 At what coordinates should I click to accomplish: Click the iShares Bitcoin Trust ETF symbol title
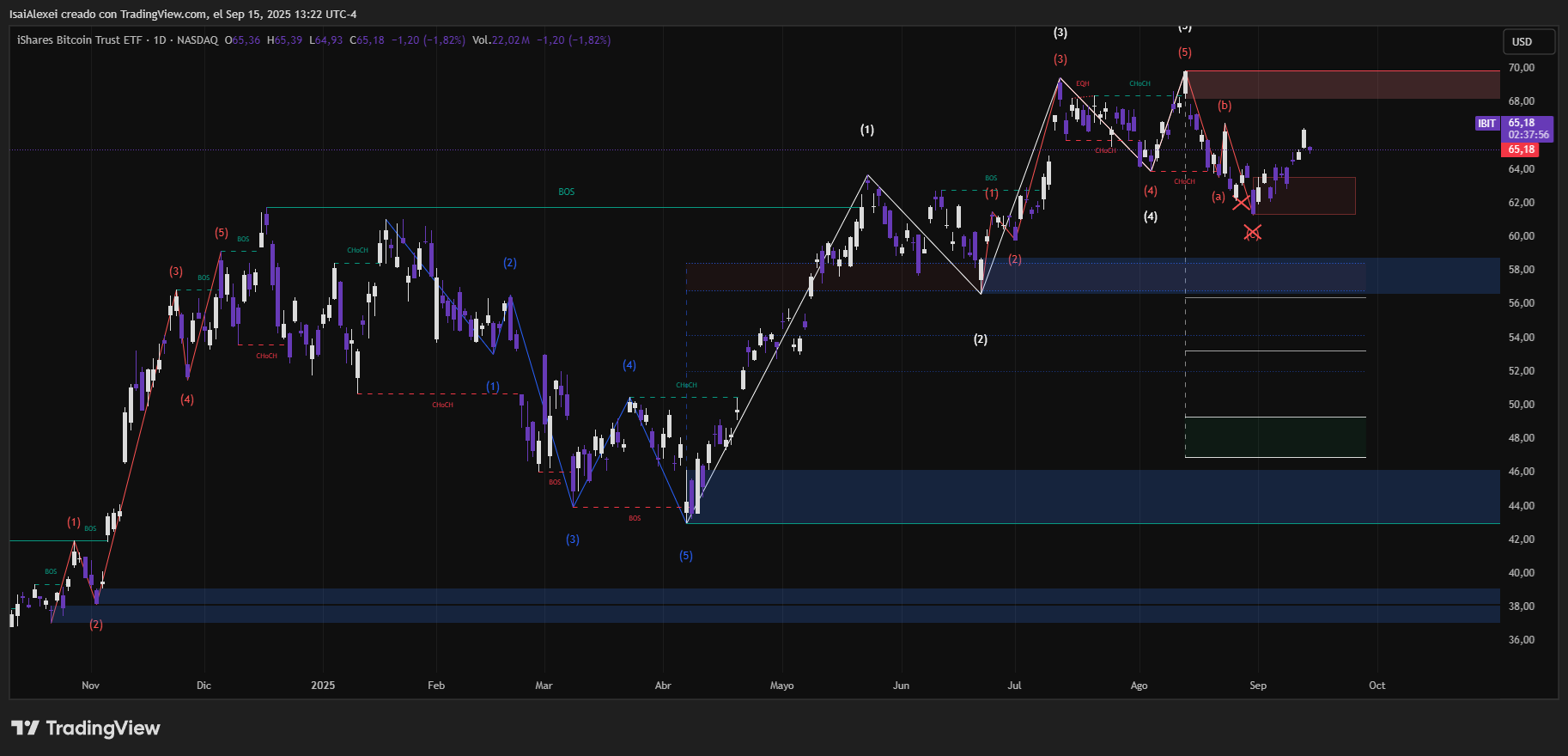coord(79,40)
